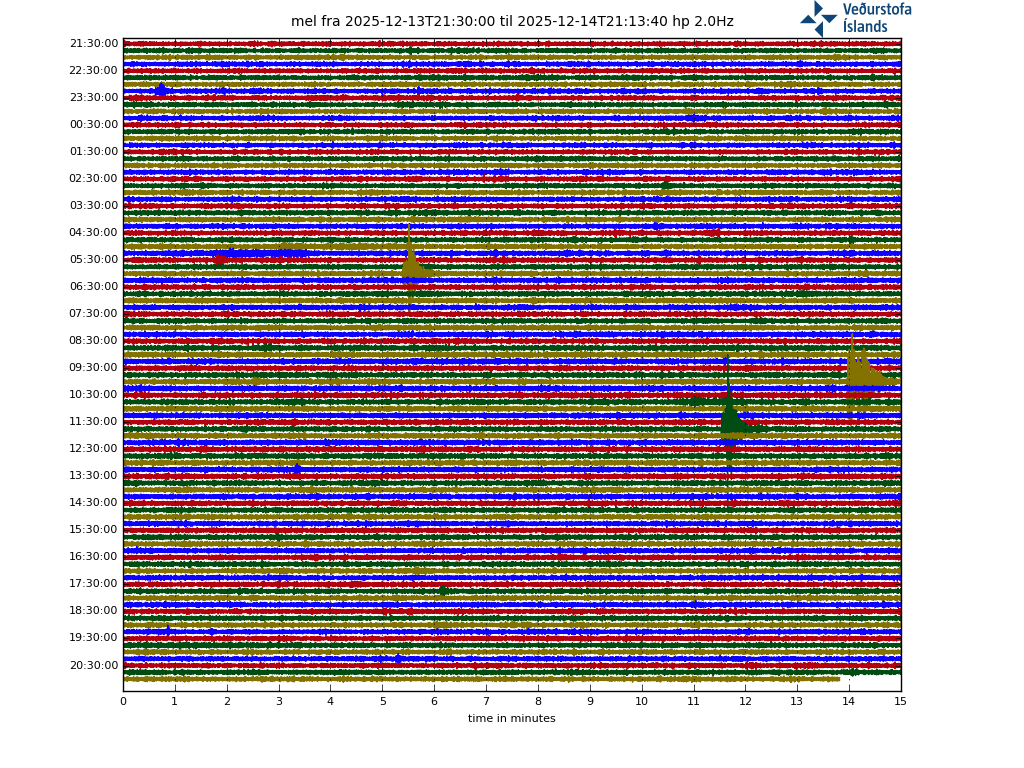1024x768 pixels.
Task: Click the 'time in minutes' axis label
Action: tap(511, 718)
